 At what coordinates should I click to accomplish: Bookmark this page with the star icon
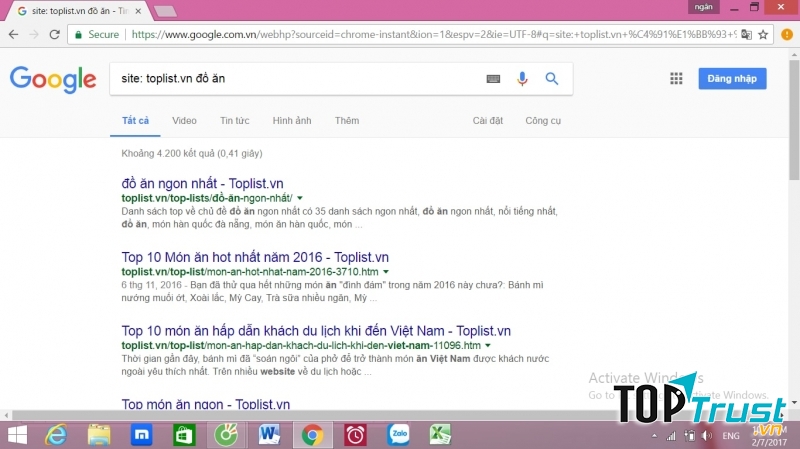click(762, 33)
